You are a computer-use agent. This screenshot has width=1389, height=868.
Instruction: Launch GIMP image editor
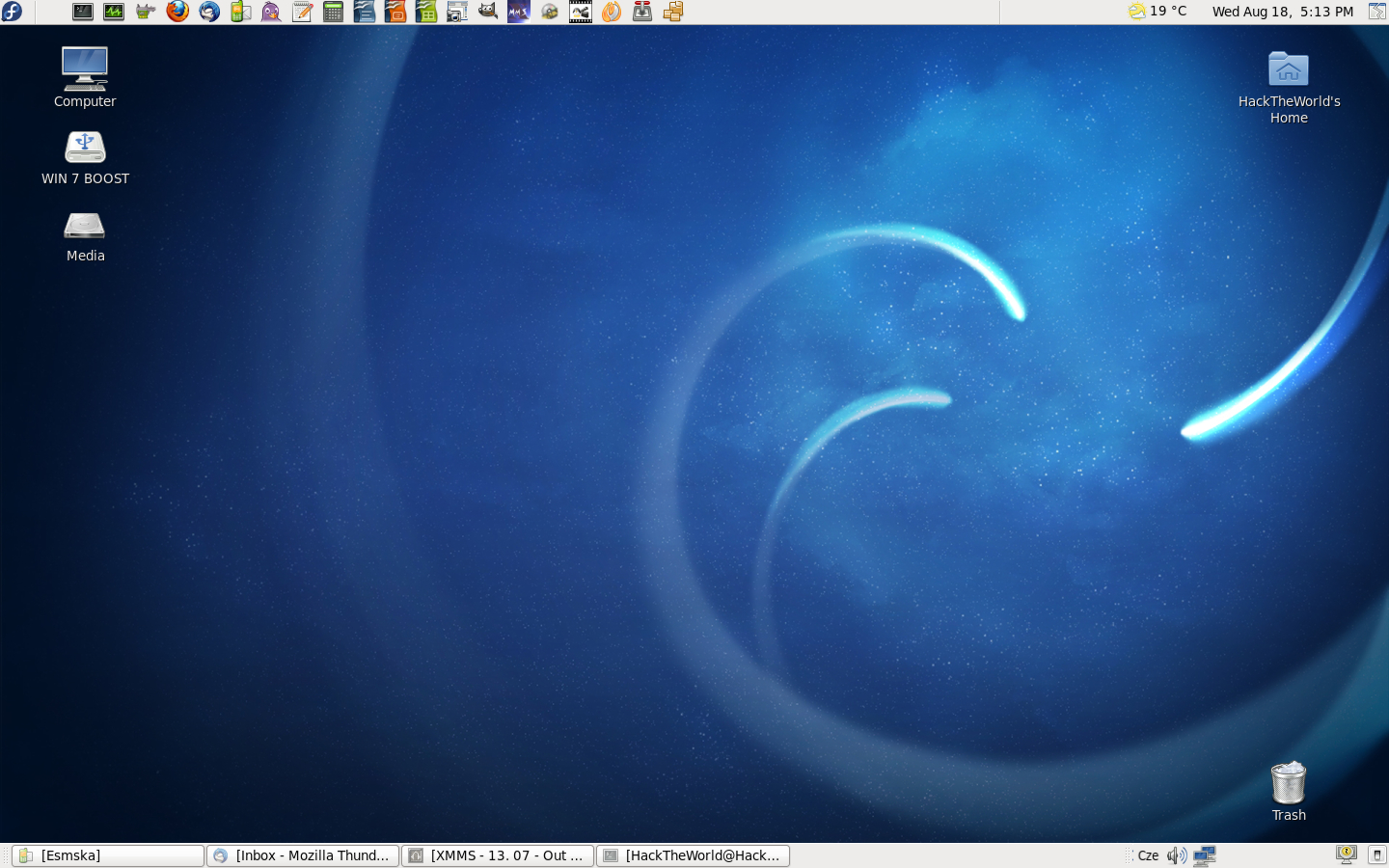[x=488, y=12]
